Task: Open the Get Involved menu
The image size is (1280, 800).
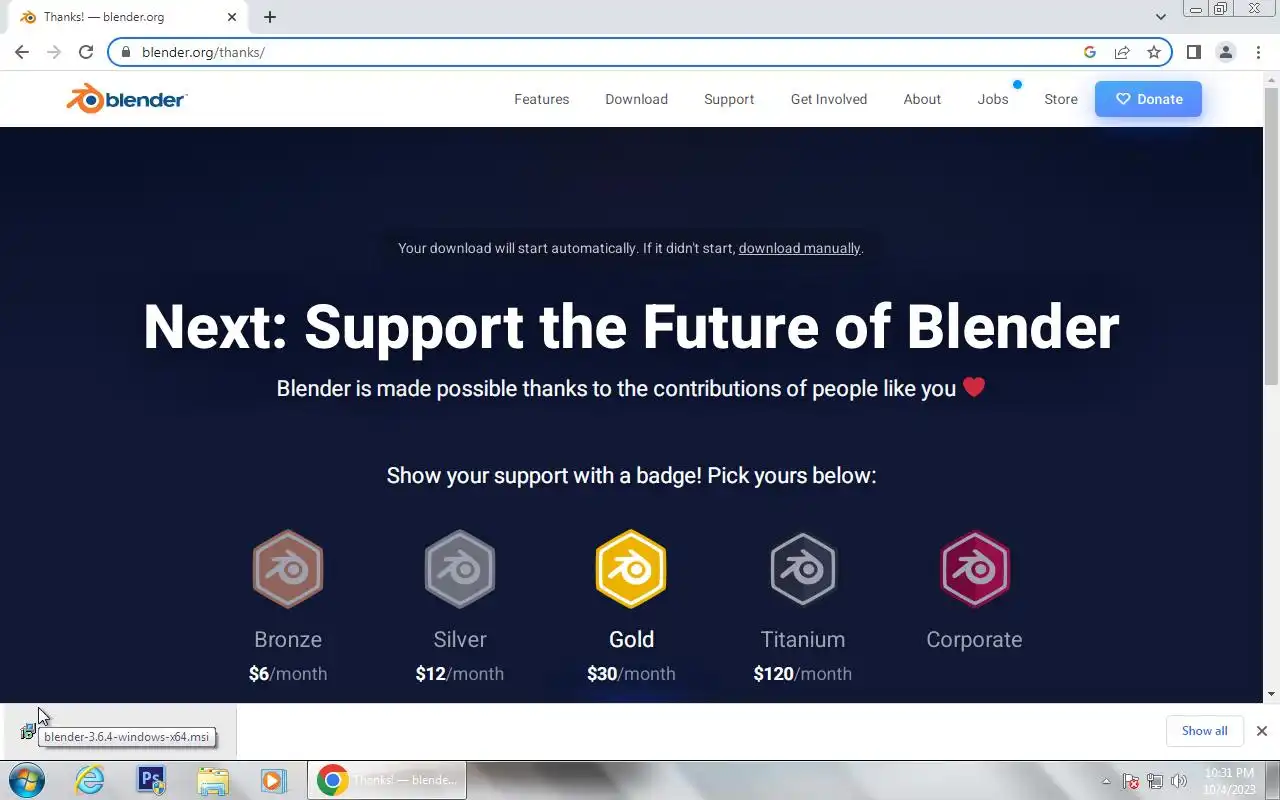Action: (x=829, y=99)
